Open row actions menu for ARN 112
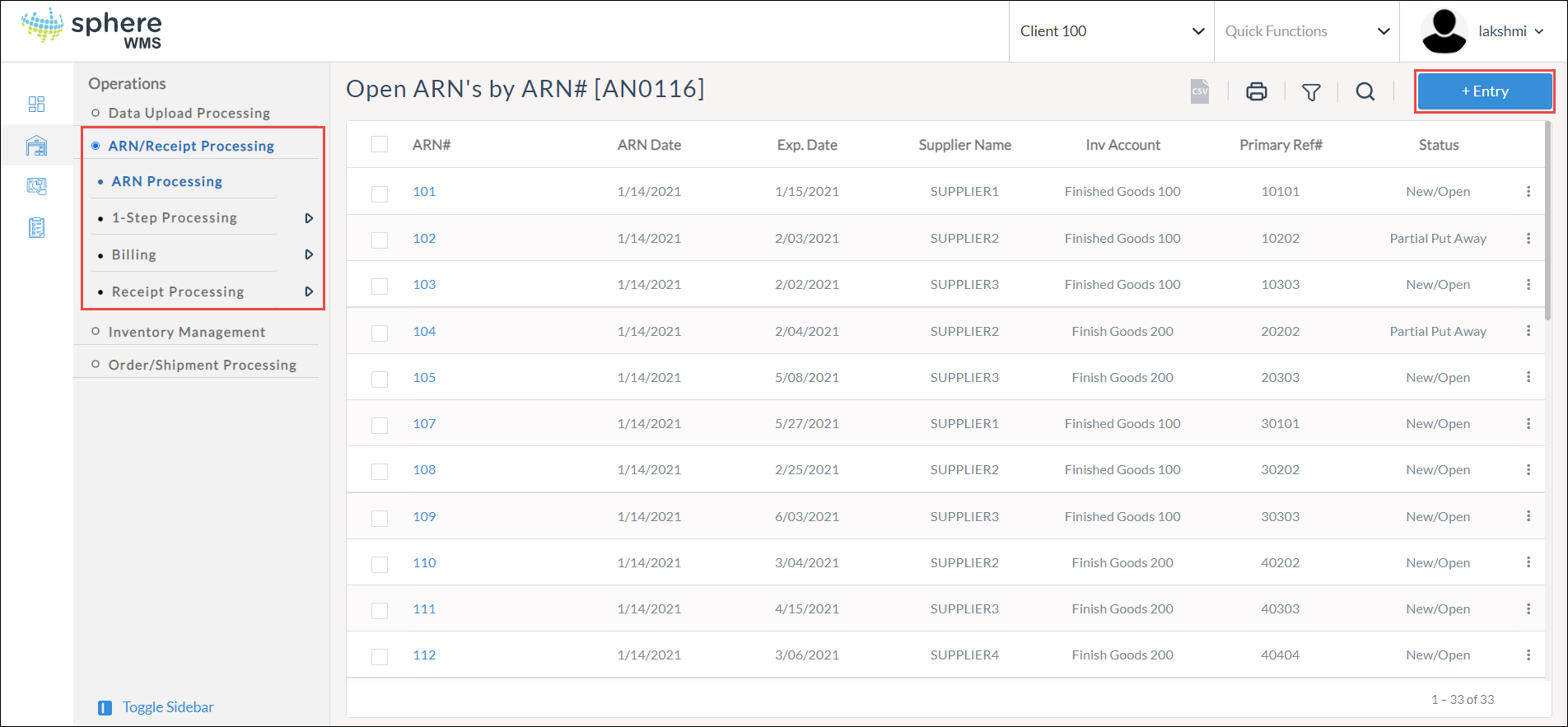1568x727 pixels. 1528,655
